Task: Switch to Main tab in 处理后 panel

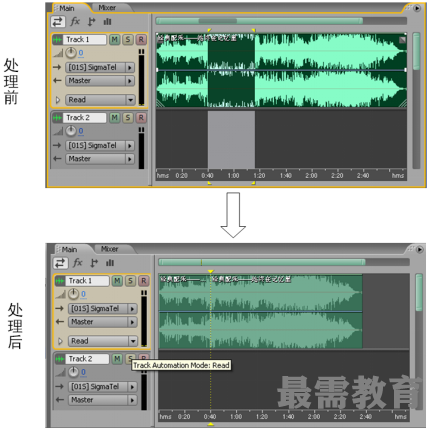Action: pyautogui.click(x=69, y=249)
